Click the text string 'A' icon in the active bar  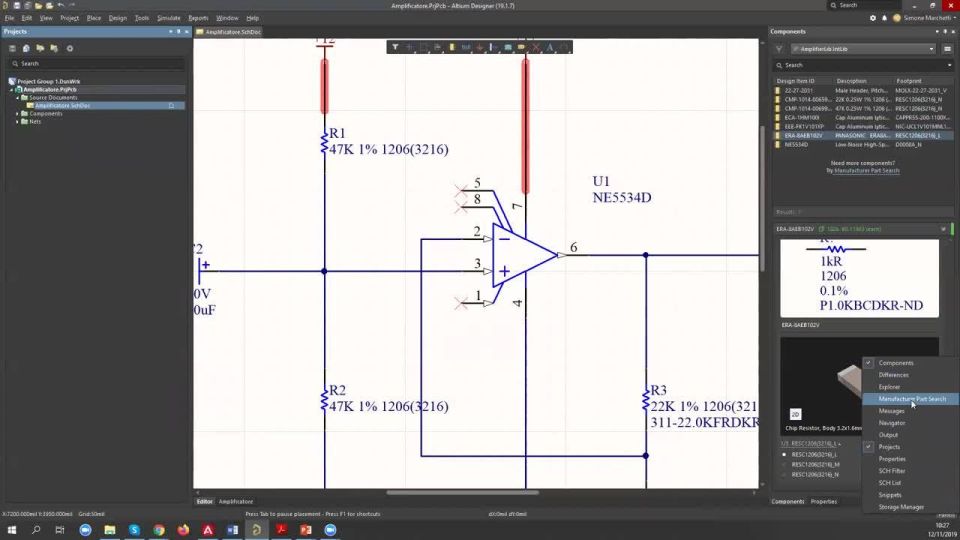coord(550,47)
